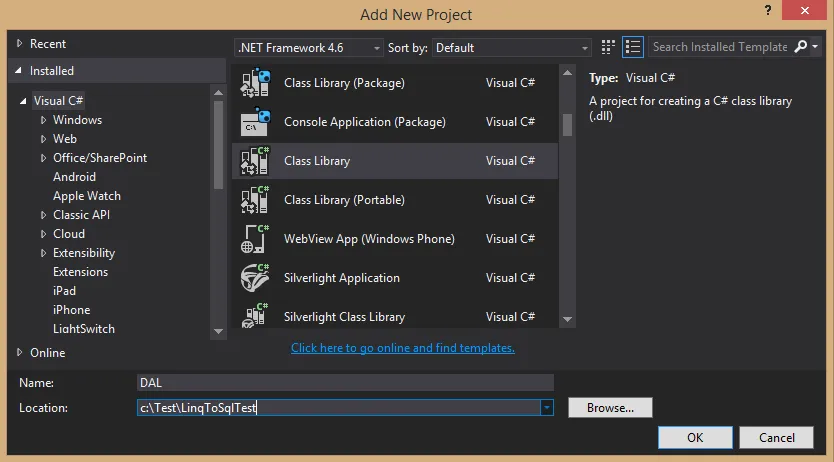
Task: Expand the Windows tree node
Action: click(44, 120)
